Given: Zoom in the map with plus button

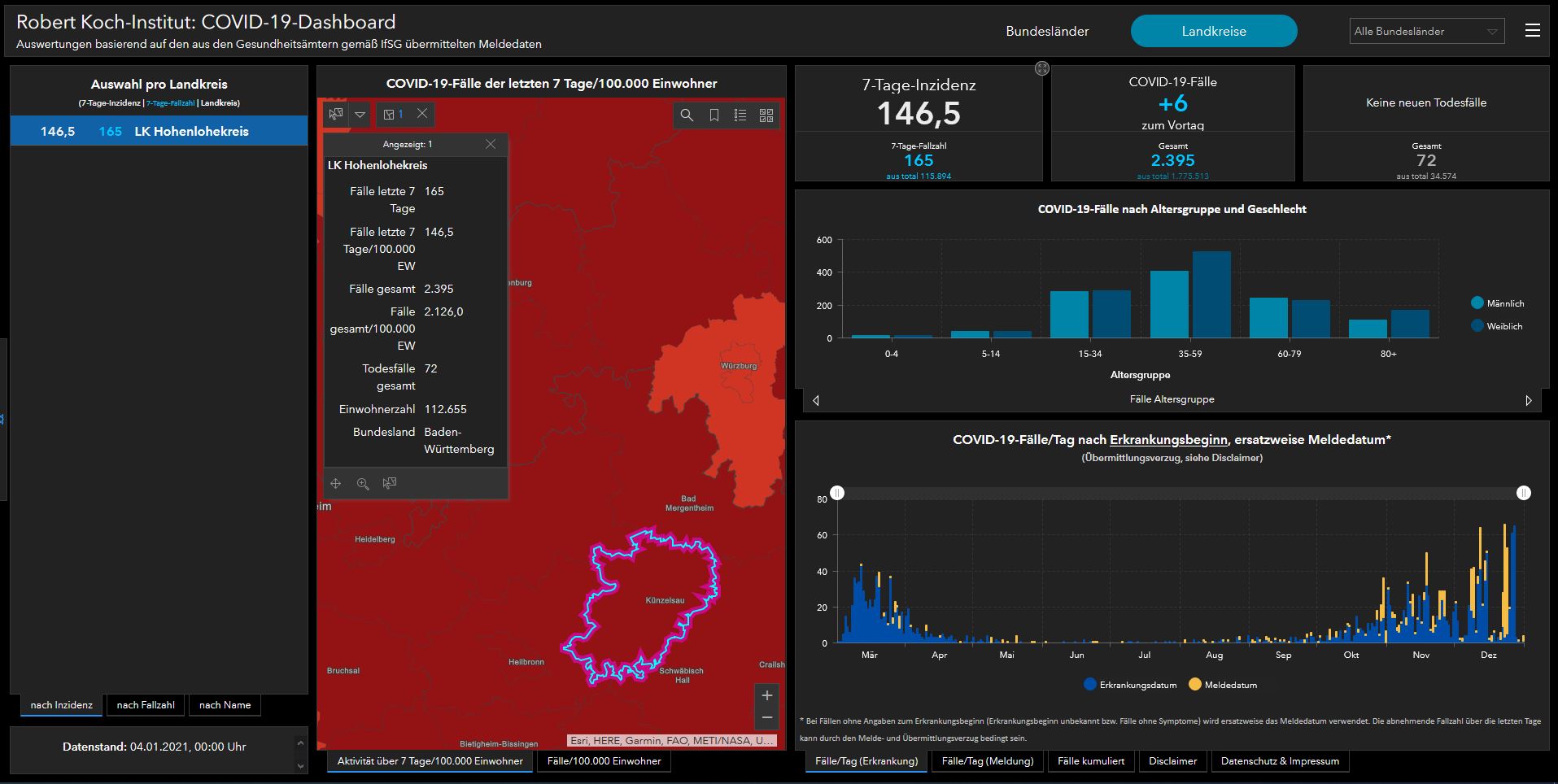Looking at the screenshot, I should 766,695.
